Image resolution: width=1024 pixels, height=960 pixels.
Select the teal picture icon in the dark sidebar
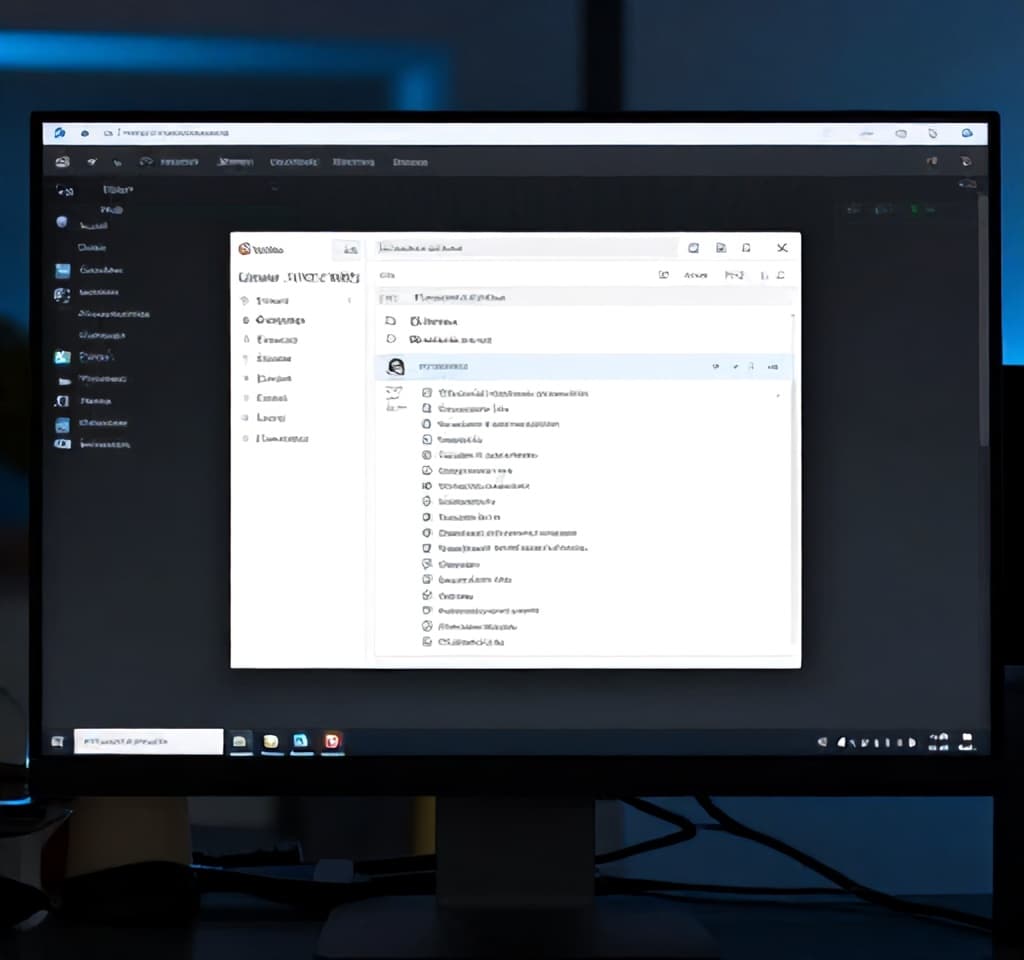[x=63, y=357]
